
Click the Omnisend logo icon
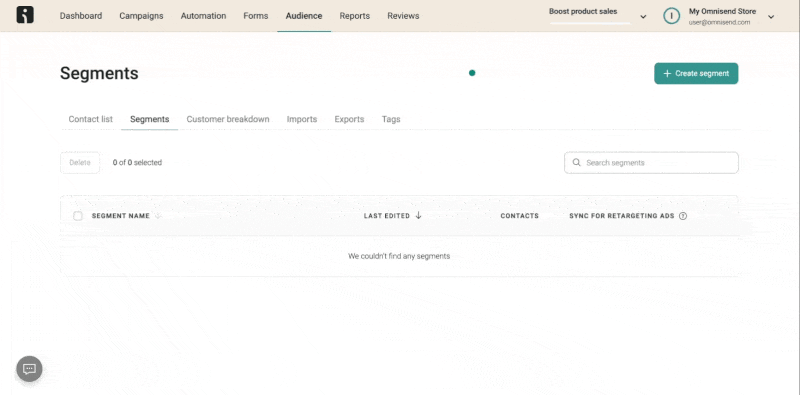coord(25,15)
